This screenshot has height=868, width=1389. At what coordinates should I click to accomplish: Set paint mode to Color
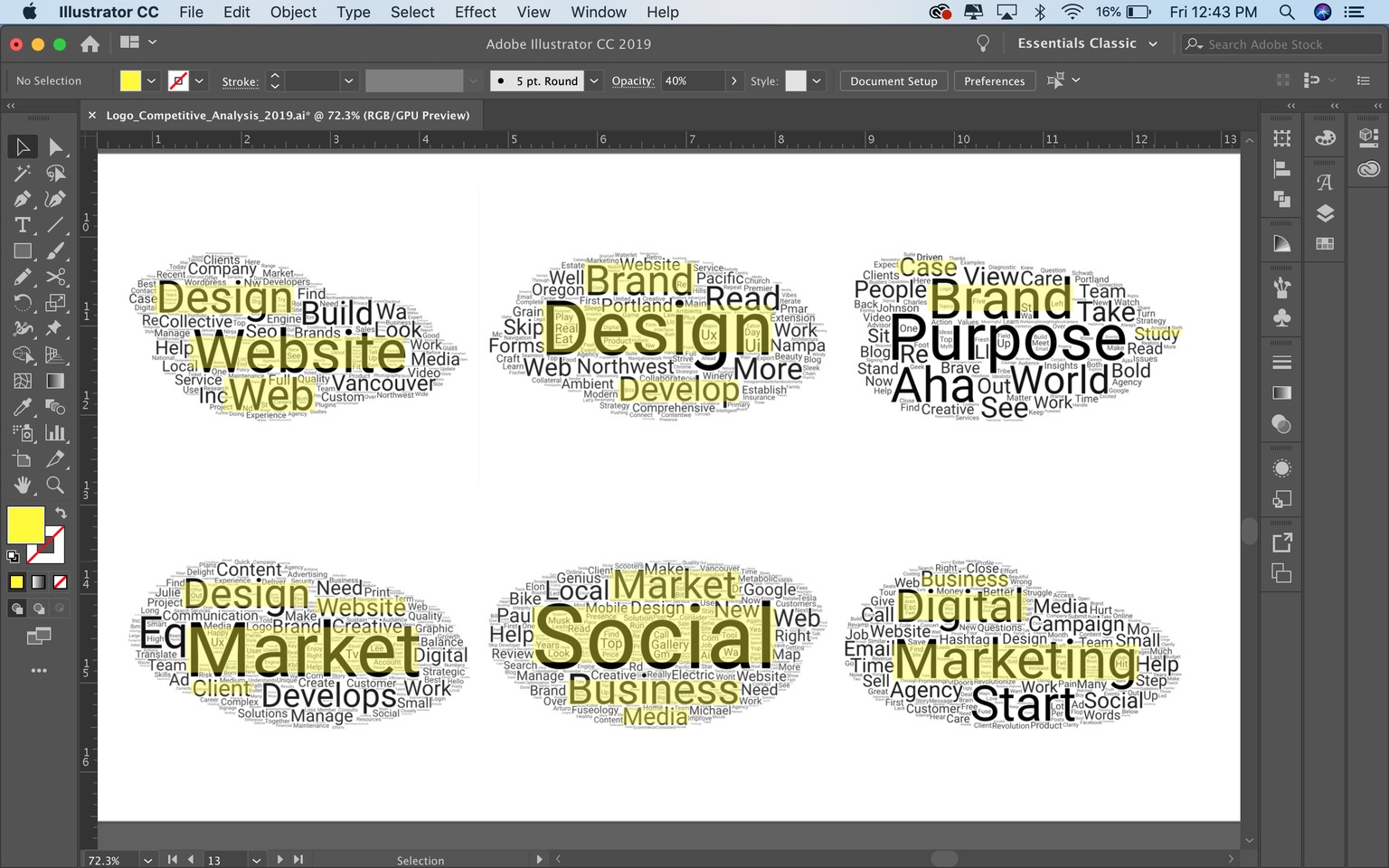click(x=16, y=582)
